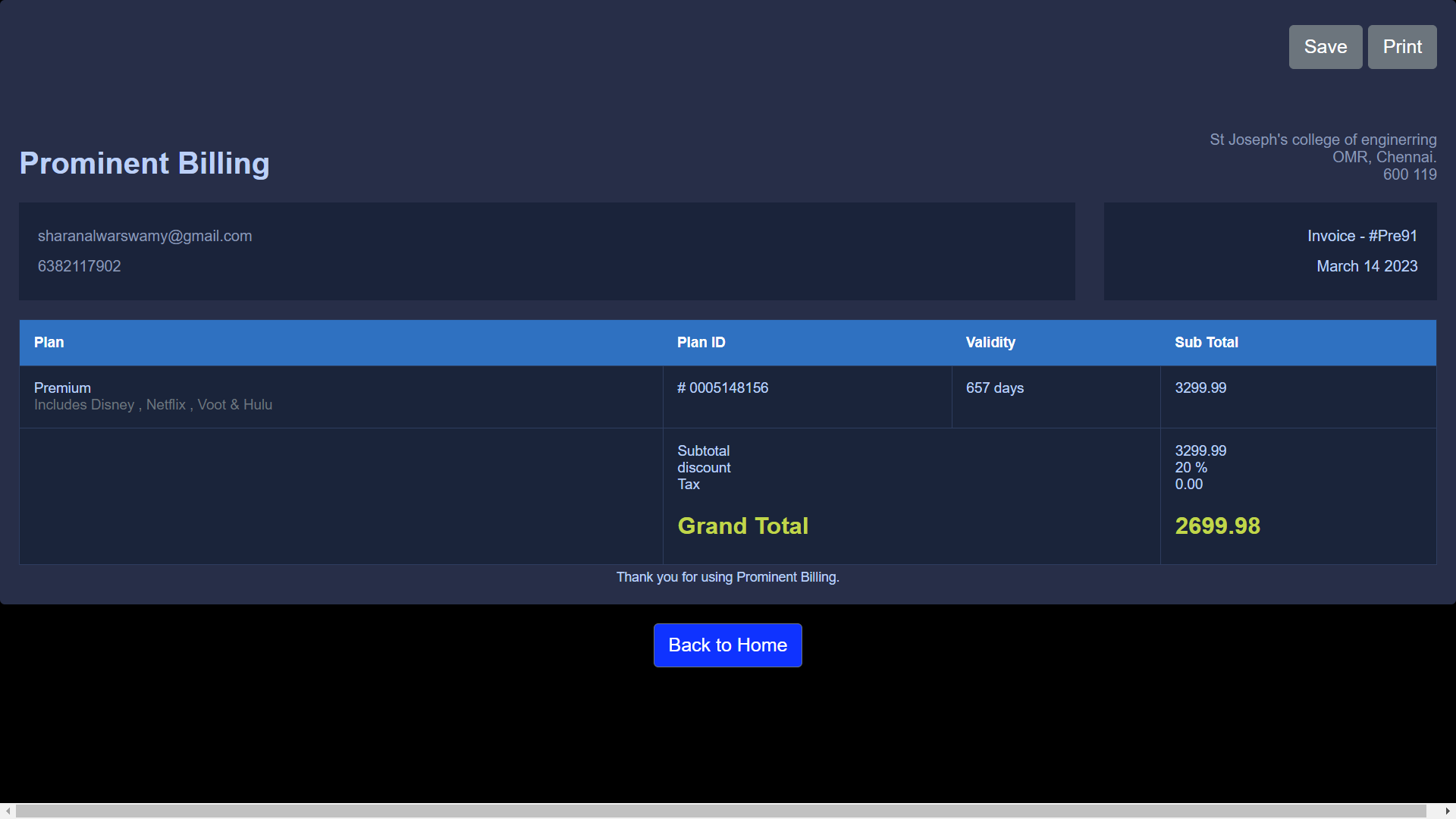Click the Plan column header
1456x819 pixels.
pyautogui.click(x=49, y=342)
